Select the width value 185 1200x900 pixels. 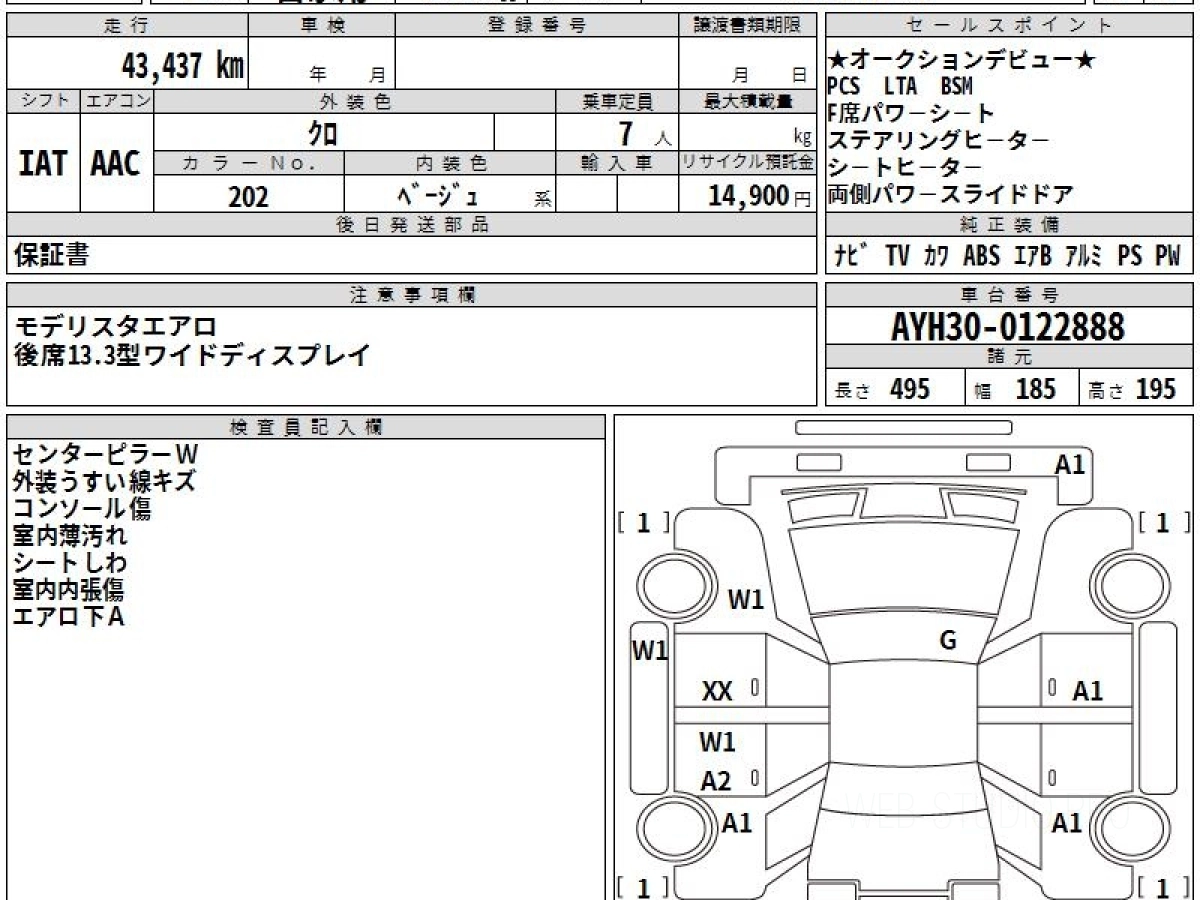(x=1036, y=388)
